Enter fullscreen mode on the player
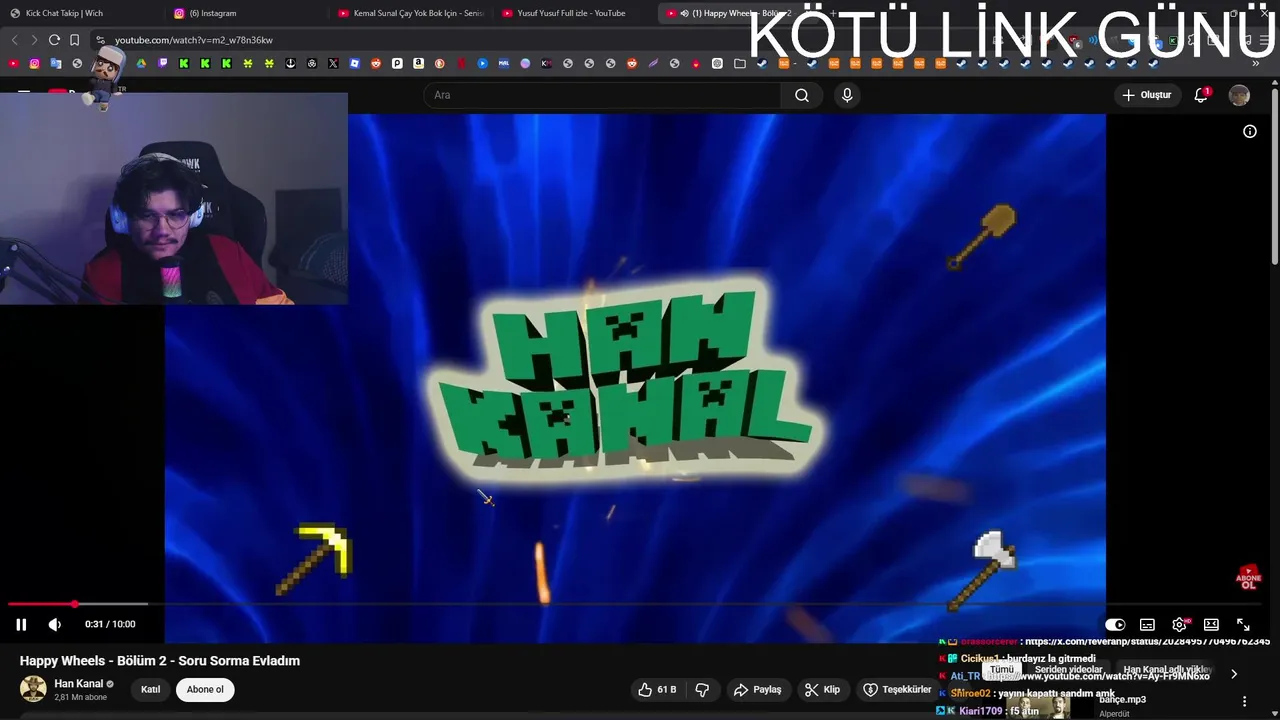Screen dimensions: 1280x720 coord(1243,624)
